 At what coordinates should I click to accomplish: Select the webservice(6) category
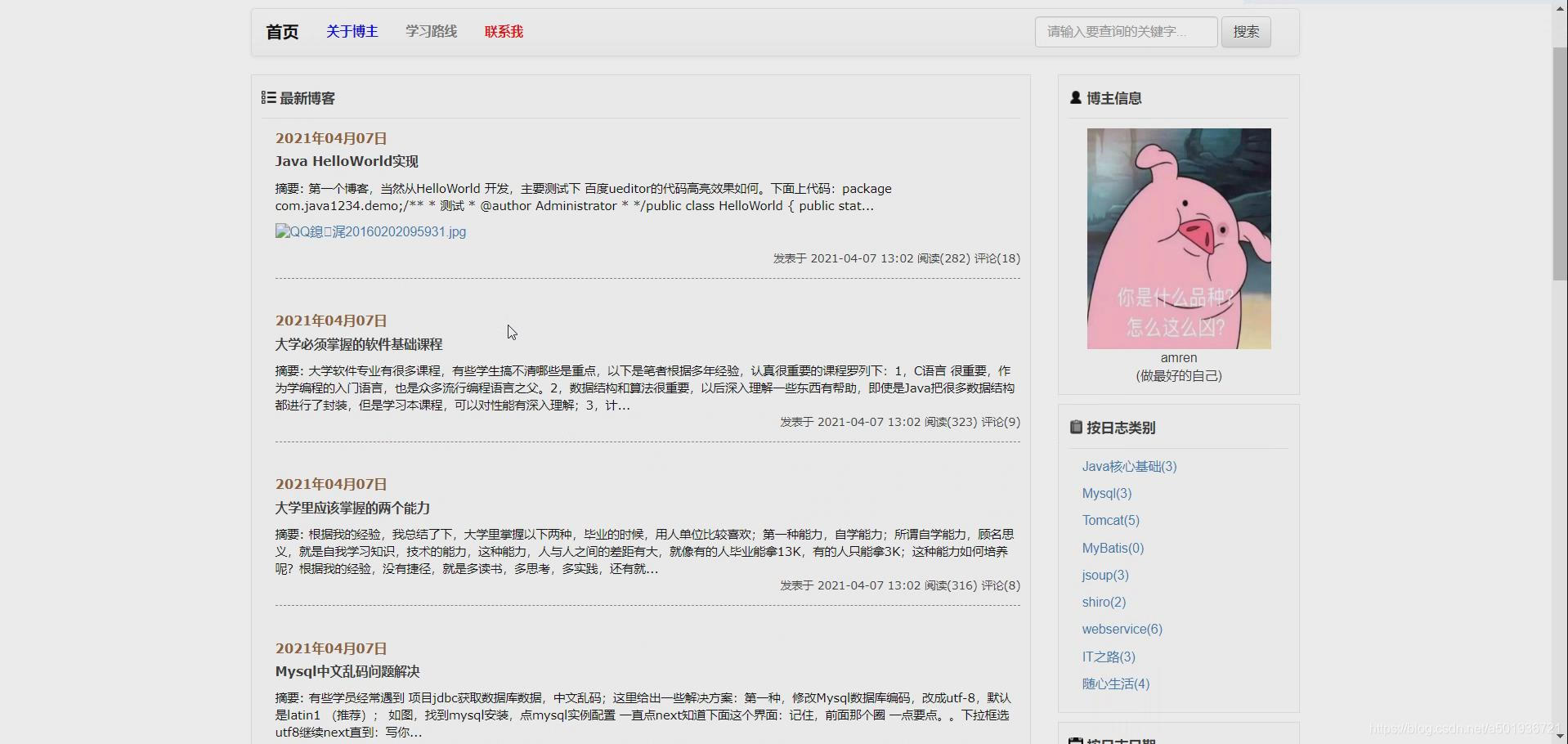tap(1121, 629)
